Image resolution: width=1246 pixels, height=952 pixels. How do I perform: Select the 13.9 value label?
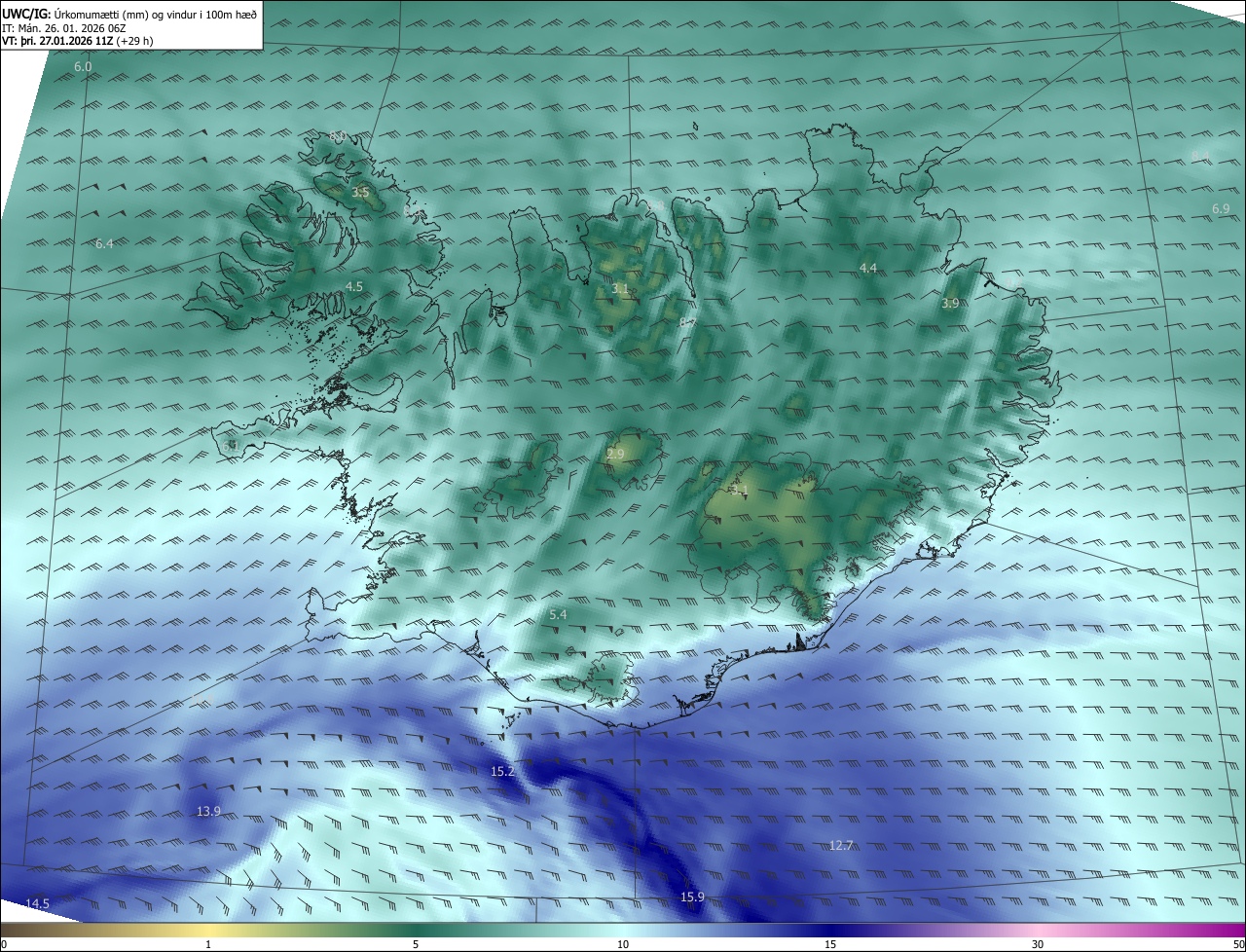(x=208, y=811)
